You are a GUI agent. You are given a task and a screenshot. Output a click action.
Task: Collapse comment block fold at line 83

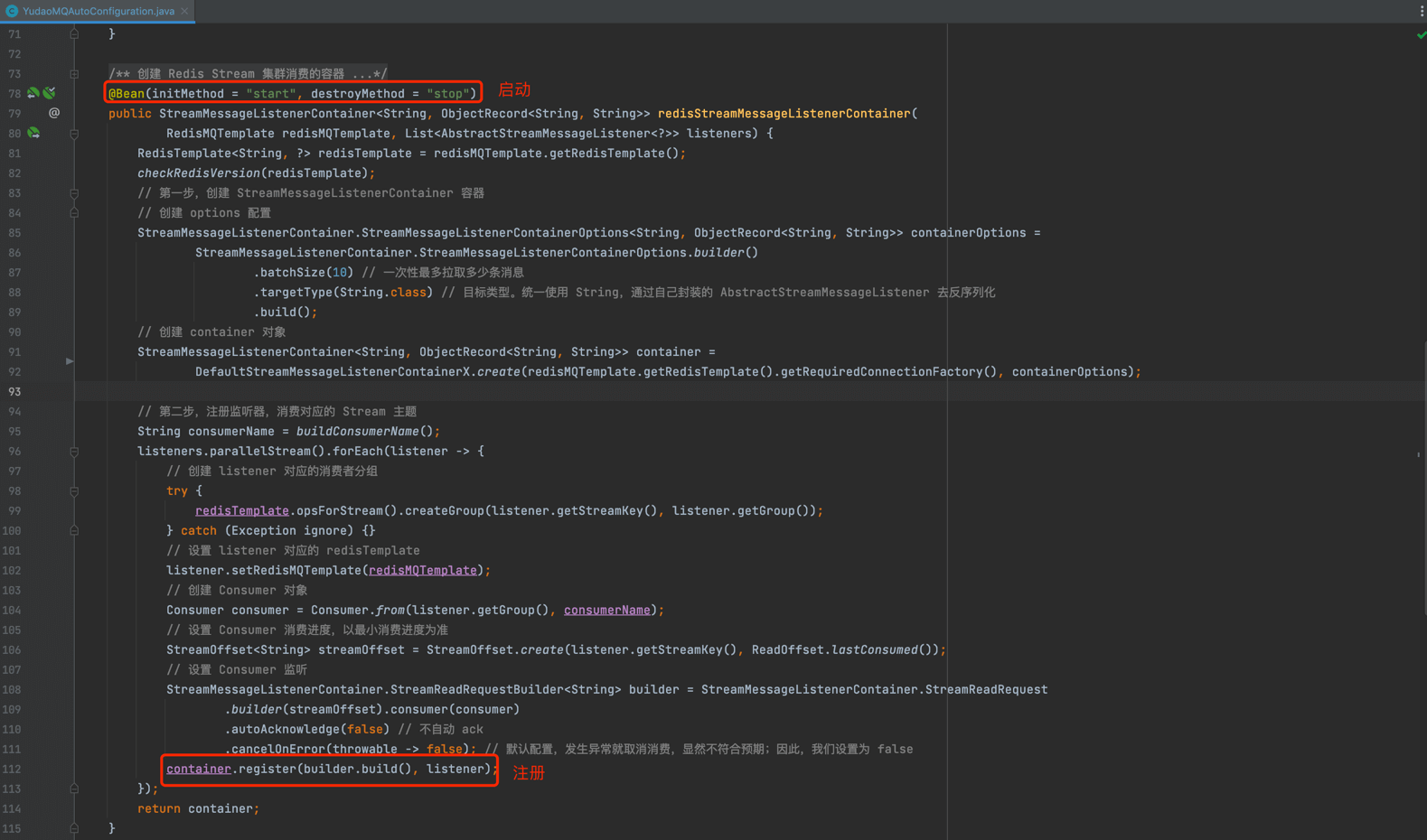[x=74, y=193]
